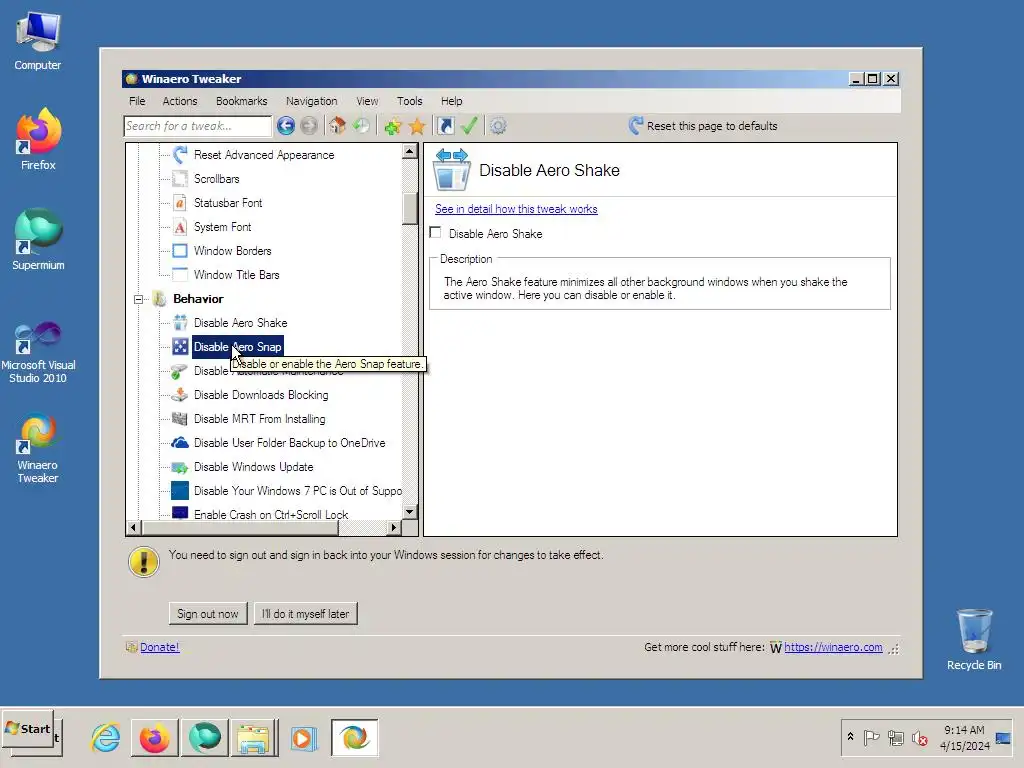1024x768 pixels.
Task: Open the Help menu
Action: tap(451, 101)
